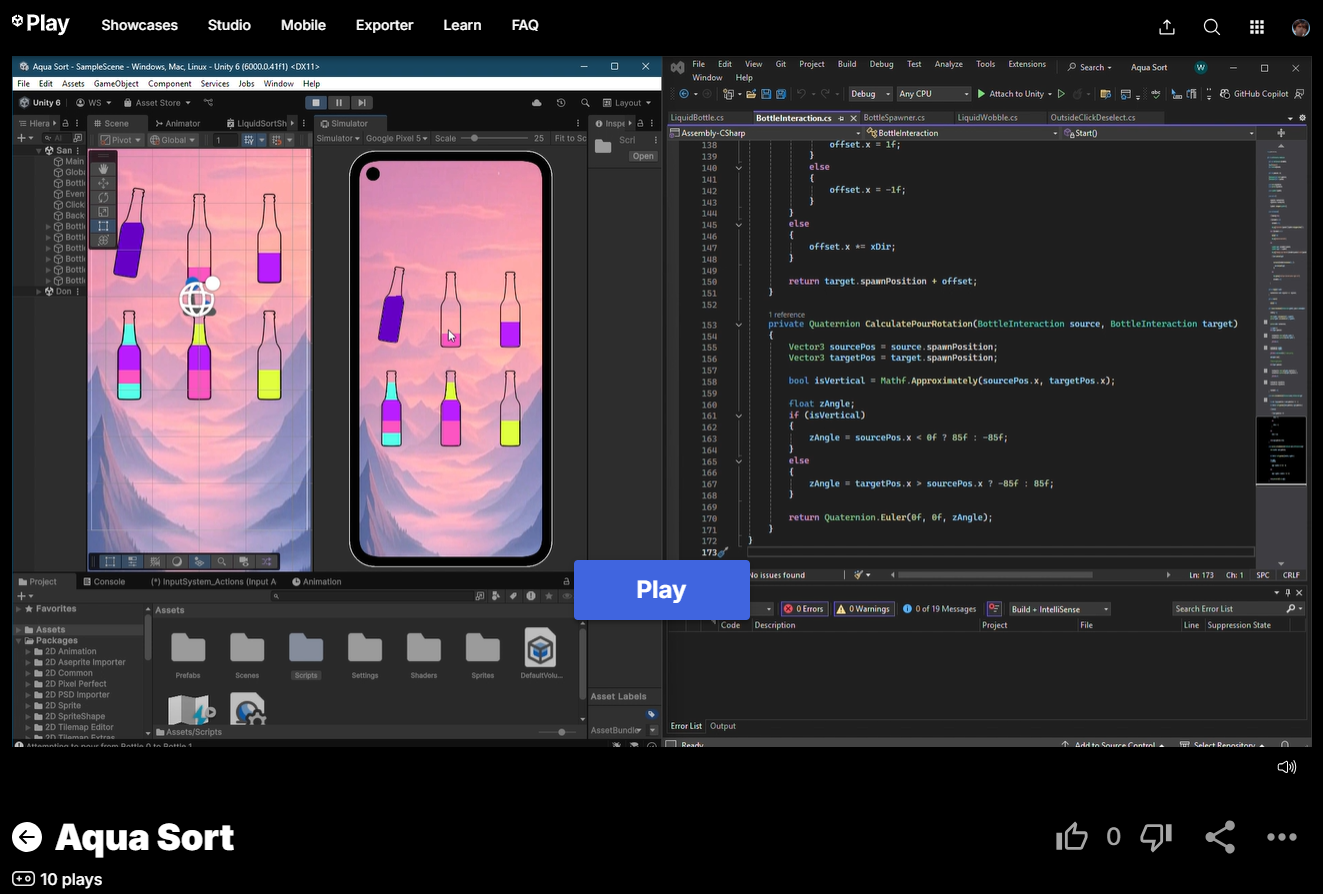Adjust the Unity Assets icon size slider
The image size is (1323, 894).
coord(555,732)
